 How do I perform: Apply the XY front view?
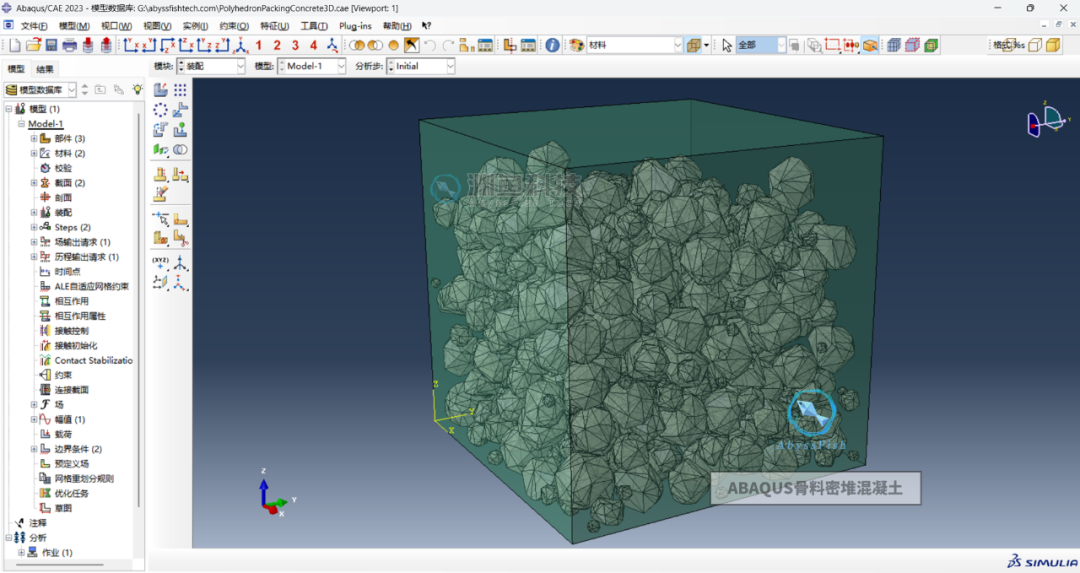pyautogui.click(x=131, y=45)
